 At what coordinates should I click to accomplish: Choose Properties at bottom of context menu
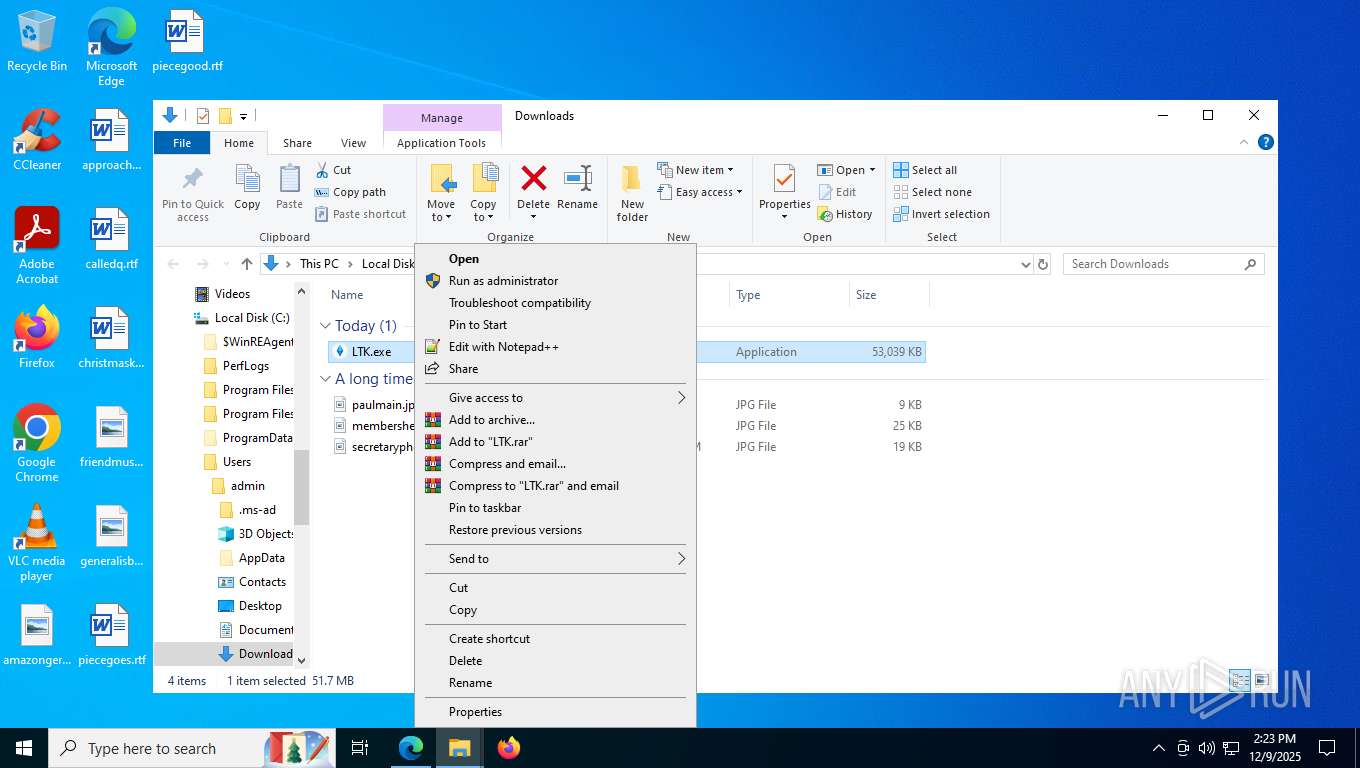coord(555,712)
